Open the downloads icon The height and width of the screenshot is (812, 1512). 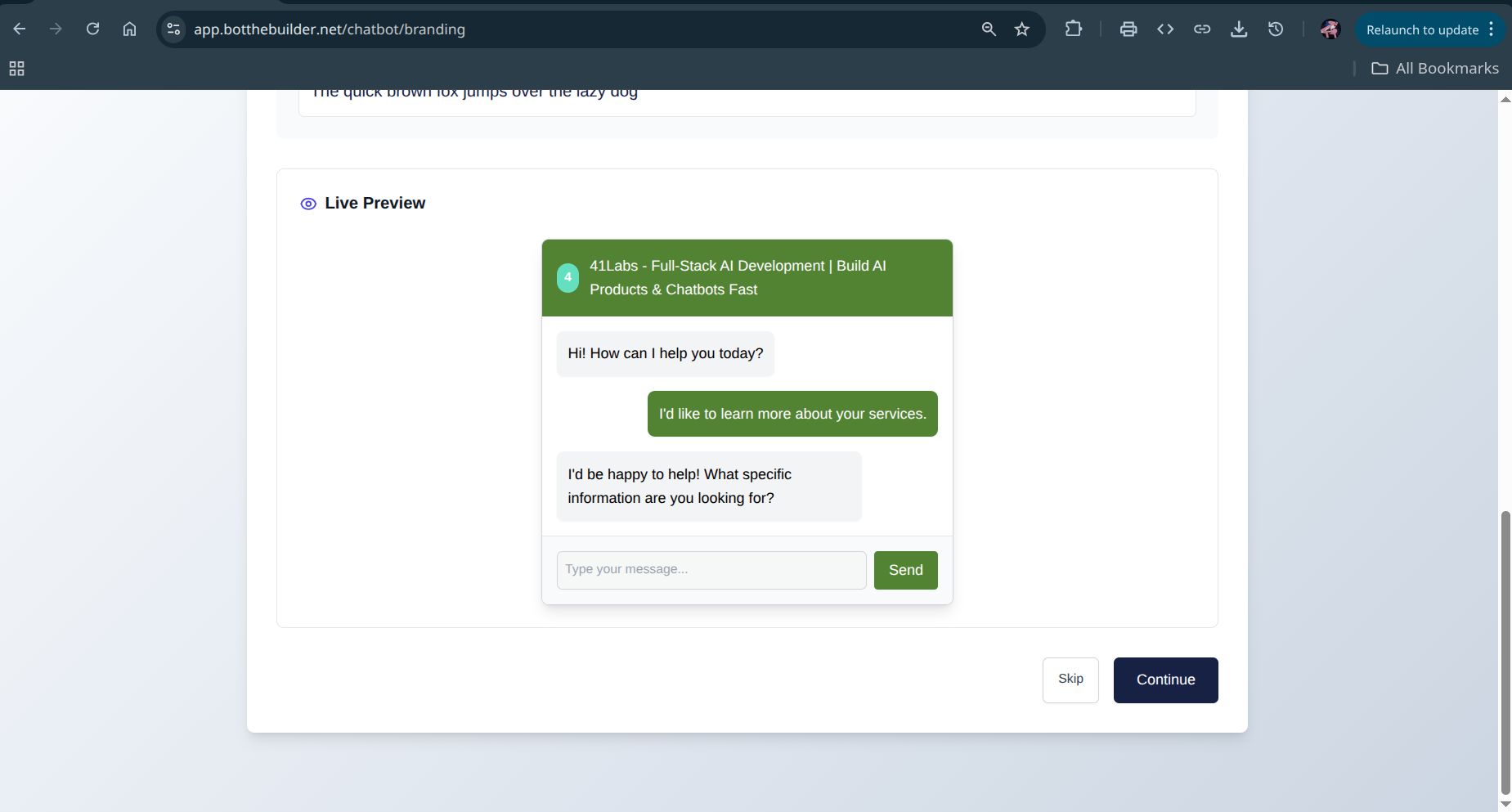[1239, 29]
